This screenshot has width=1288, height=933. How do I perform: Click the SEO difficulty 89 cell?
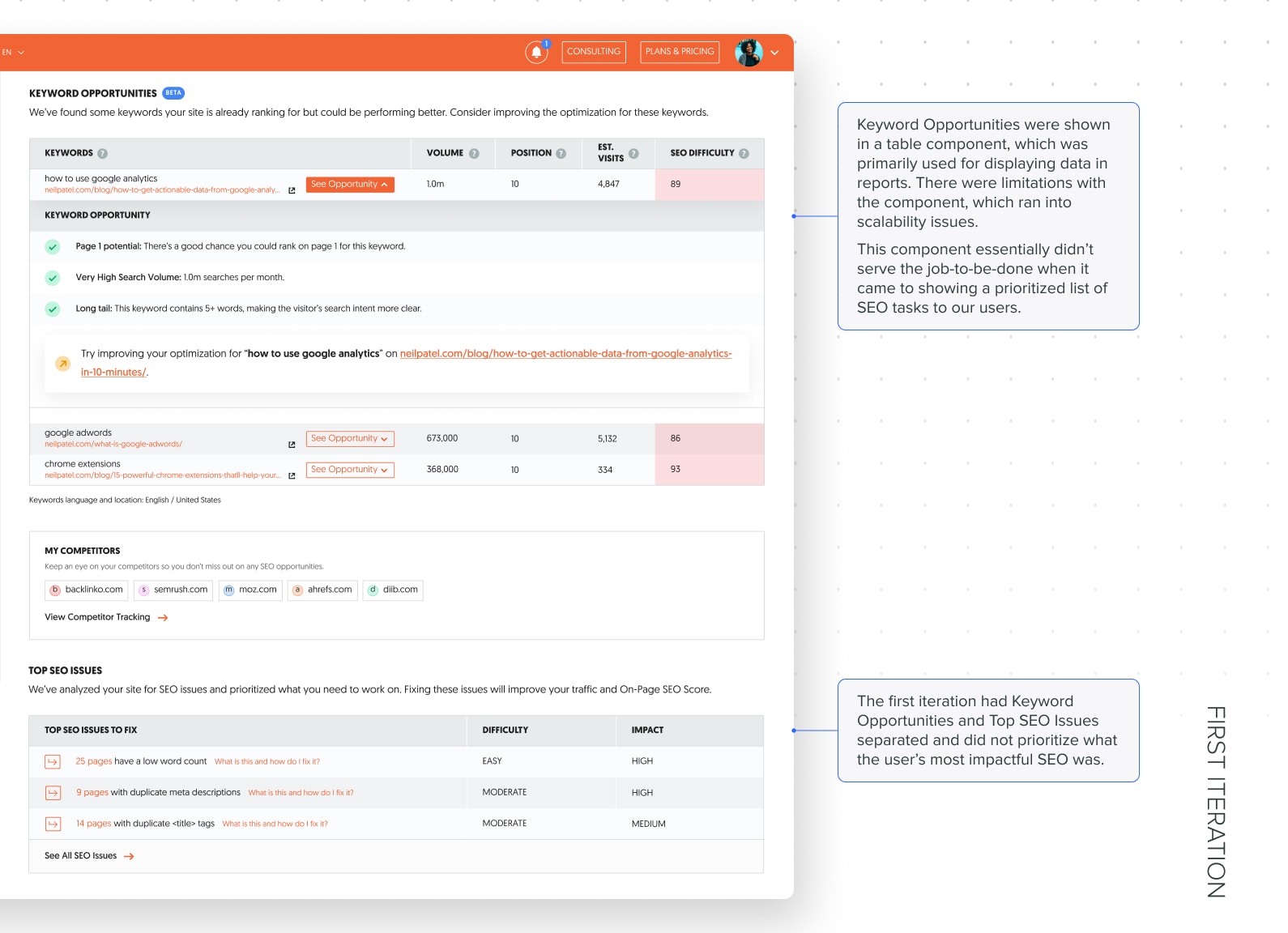click(709, 185)
